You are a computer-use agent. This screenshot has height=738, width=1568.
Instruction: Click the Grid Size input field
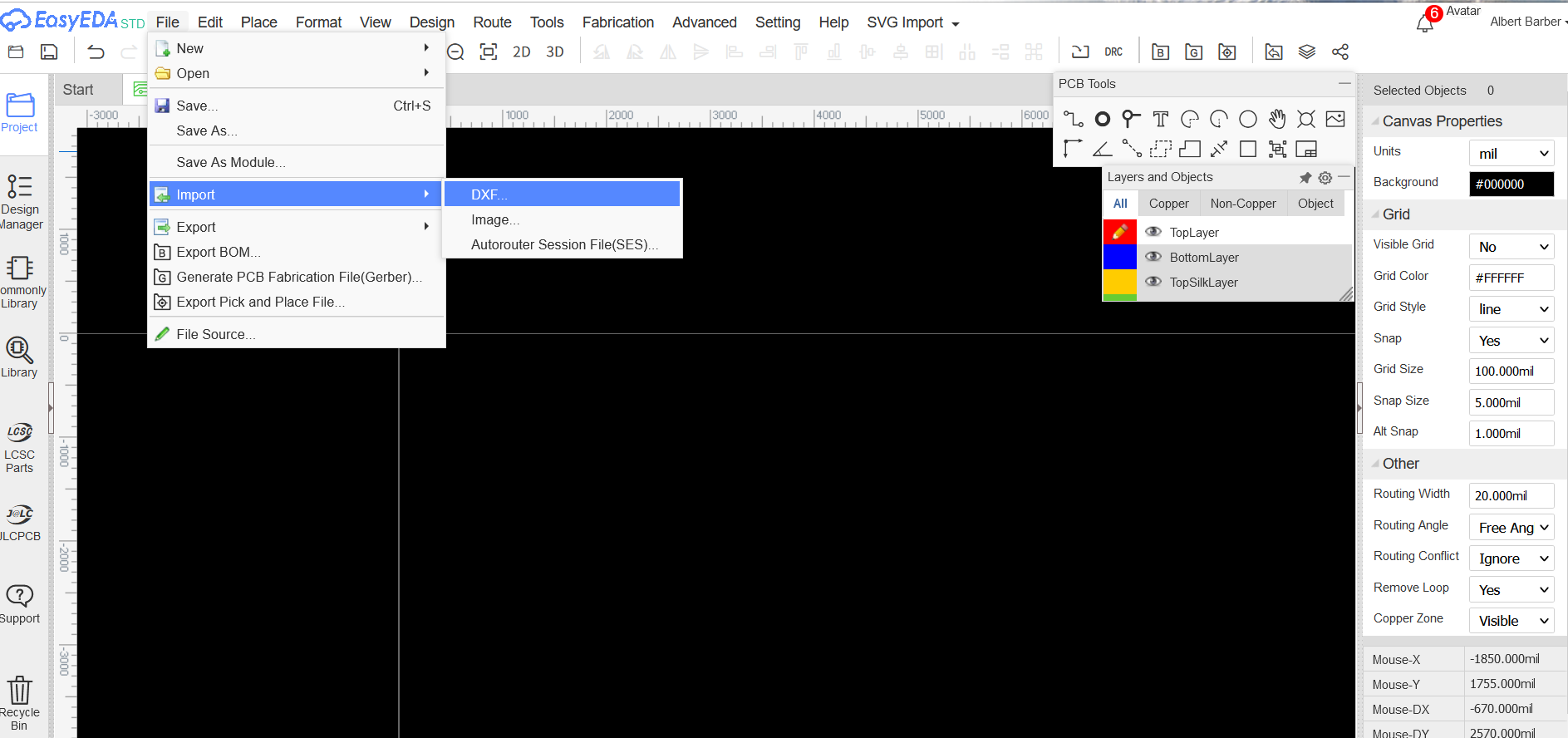1511,371
